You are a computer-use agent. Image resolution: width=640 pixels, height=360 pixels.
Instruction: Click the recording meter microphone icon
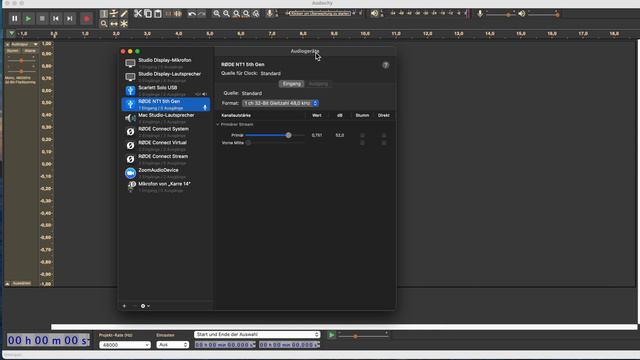point(269,13)
